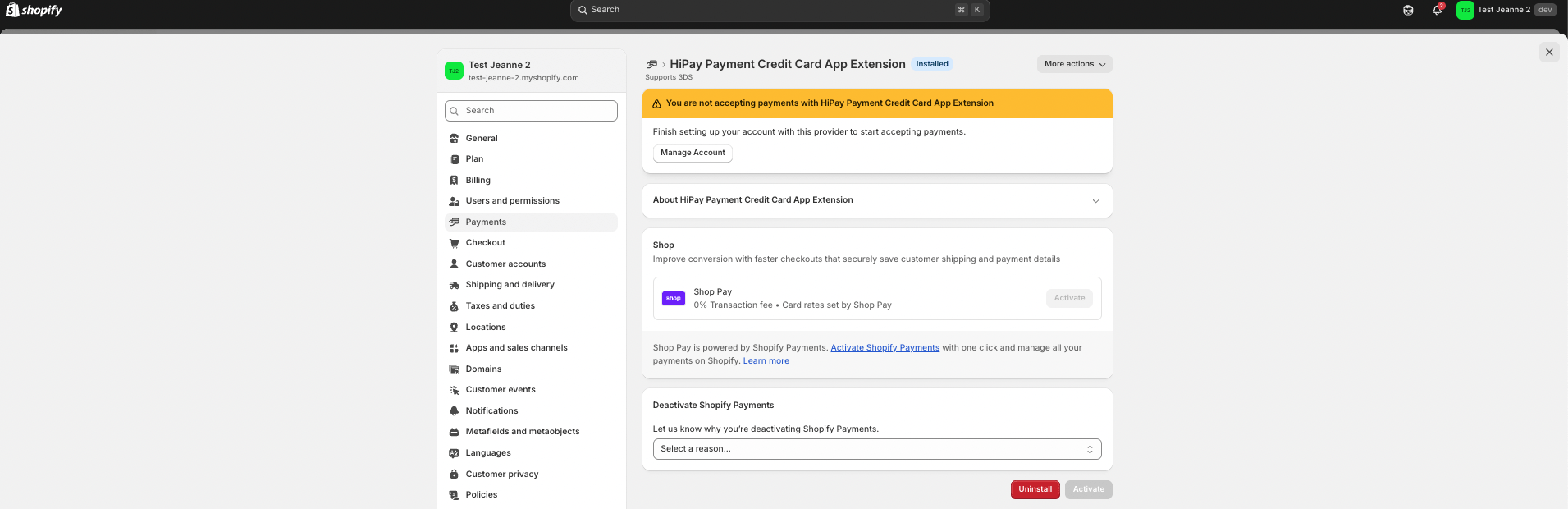Click the Billing dollar icon

coord(454,181)
